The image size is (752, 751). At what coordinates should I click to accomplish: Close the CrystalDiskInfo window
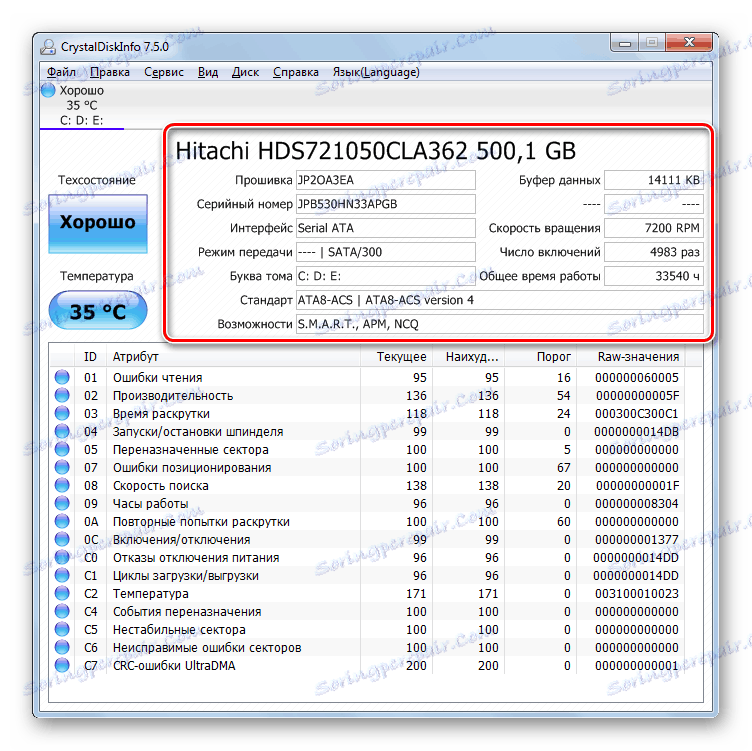click(x=689, y=43)
